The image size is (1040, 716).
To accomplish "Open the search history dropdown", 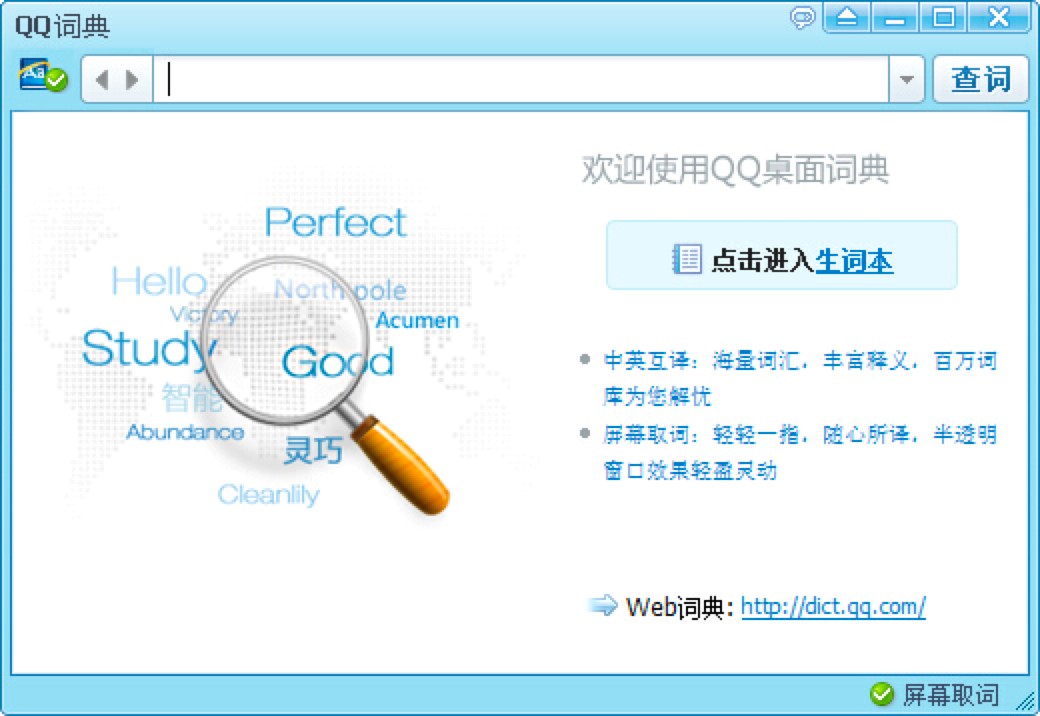I will pyautogui.click(x=907, y=79).
